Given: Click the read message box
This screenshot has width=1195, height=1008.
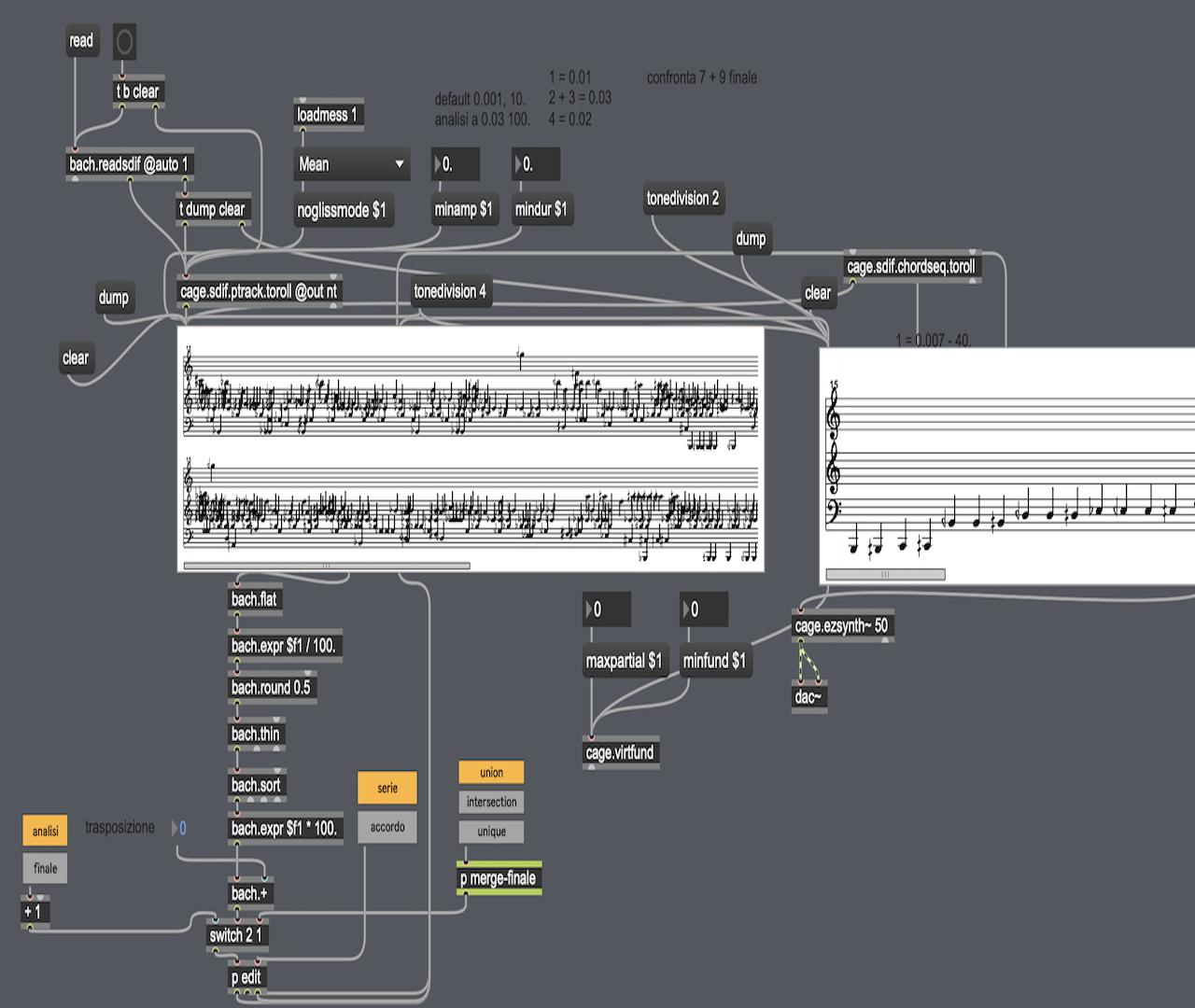Looking at the screenshot, I should (x=81, y=41).
